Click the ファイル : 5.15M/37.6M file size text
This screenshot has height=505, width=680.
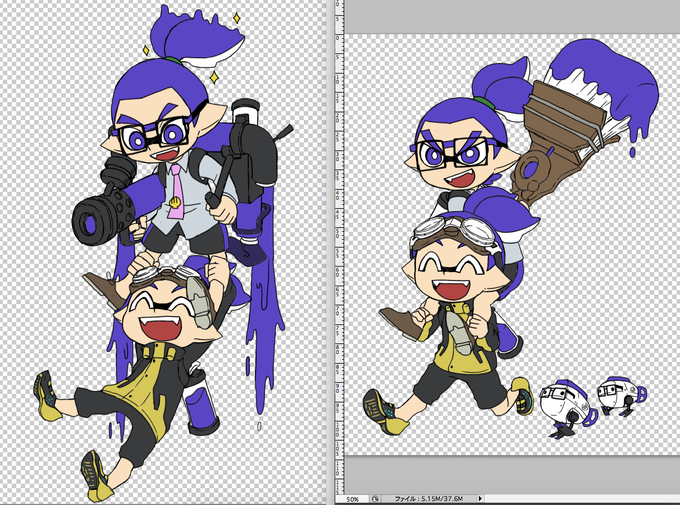428,499
